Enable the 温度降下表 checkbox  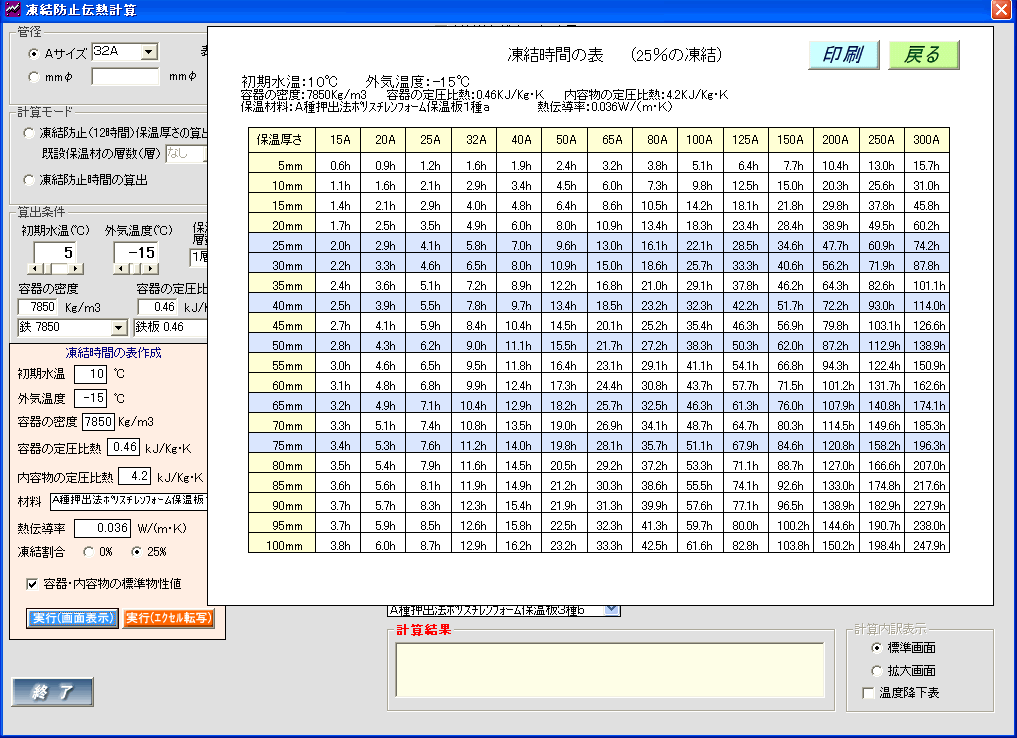868,692
